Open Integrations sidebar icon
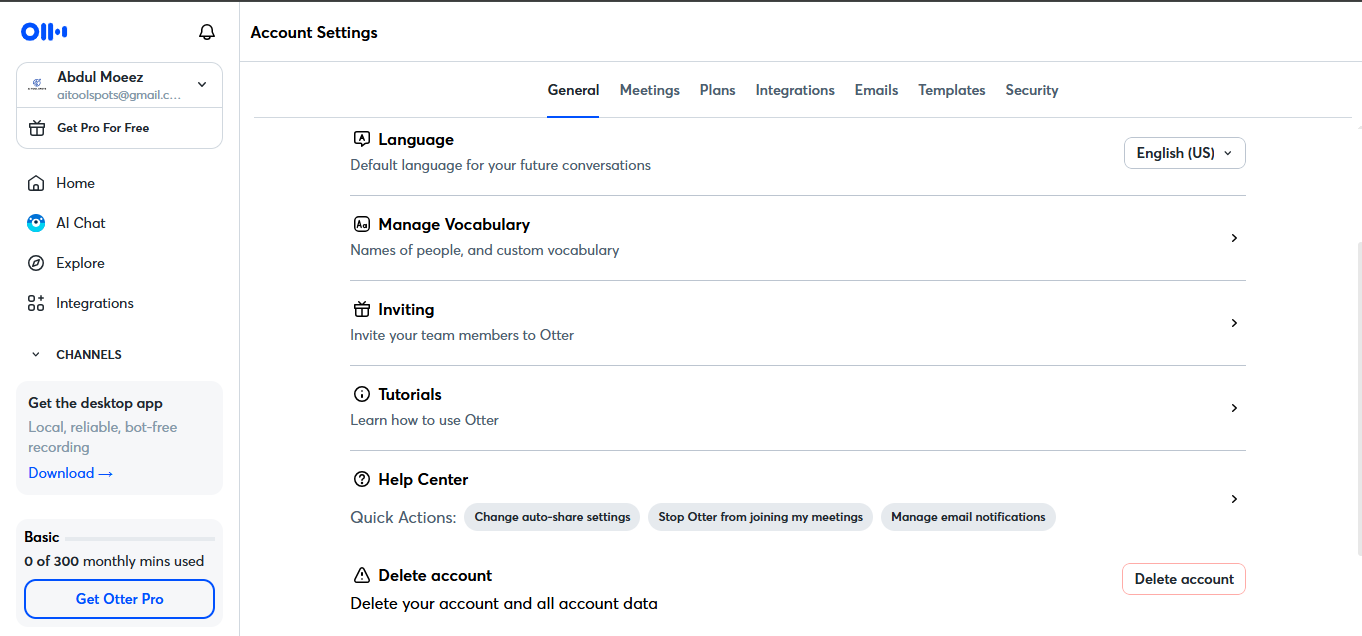This screenshot has height=636, width=1362. [x=36, y=303]
